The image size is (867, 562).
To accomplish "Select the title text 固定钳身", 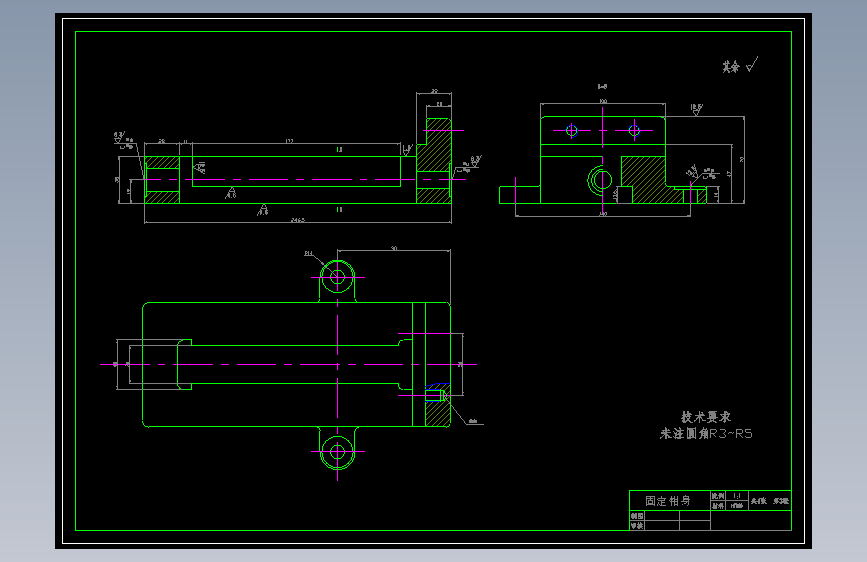I will click(667, 501).
